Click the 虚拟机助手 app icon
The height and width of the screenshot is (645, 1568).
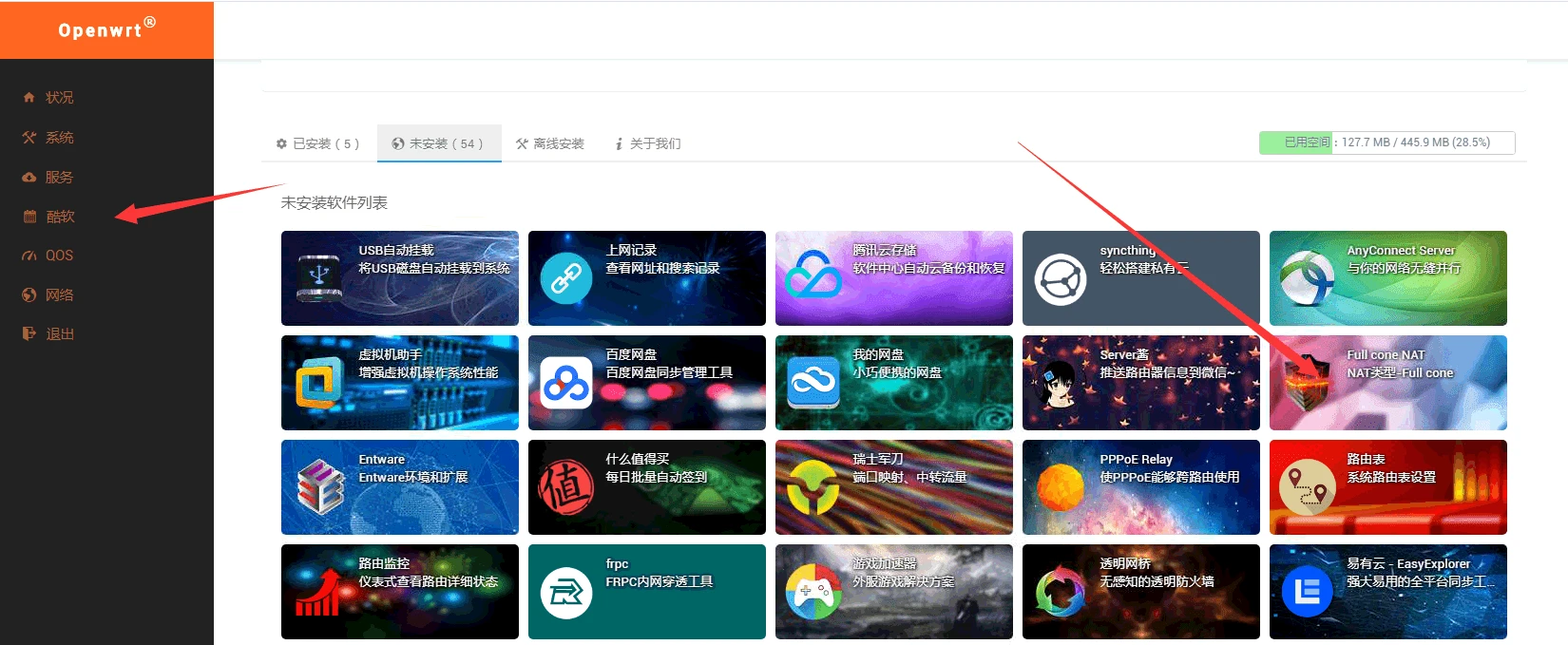319,384
